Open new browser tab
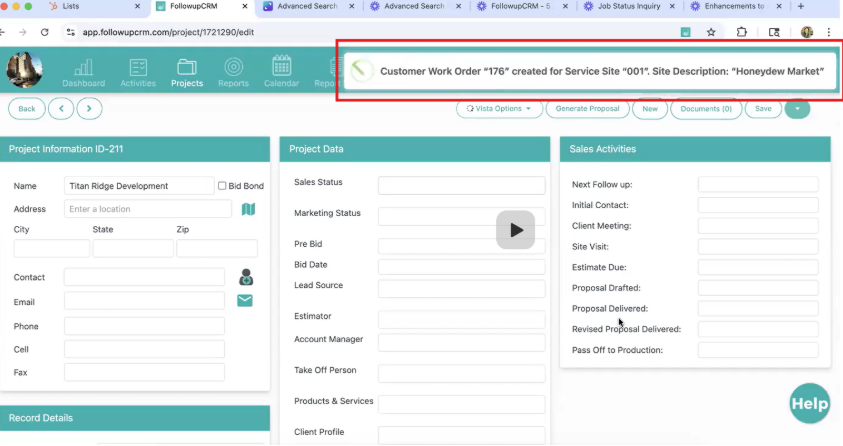This screenshot has width=843, height=446. click(x=801, y=6)
